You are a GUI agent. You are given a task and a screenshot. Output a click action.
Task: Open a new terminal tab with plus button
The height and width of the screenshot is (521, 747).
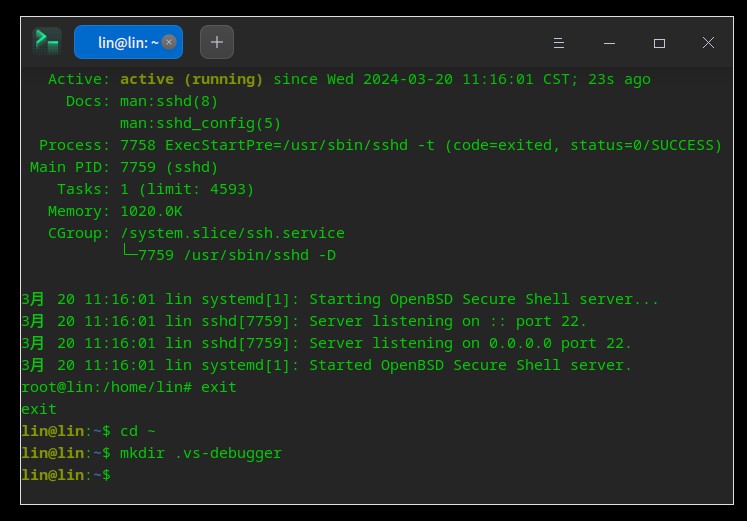tap(217, 42)
